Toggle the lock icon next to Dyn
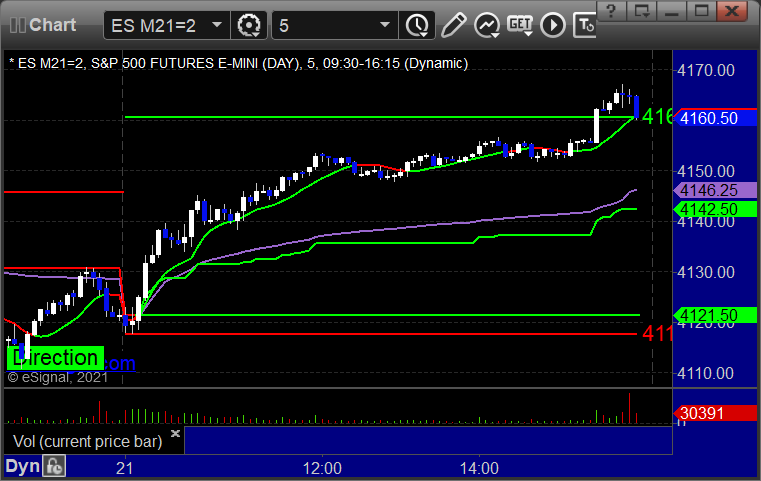The height and width of the screenshot is (481, 761). (54, 466)
